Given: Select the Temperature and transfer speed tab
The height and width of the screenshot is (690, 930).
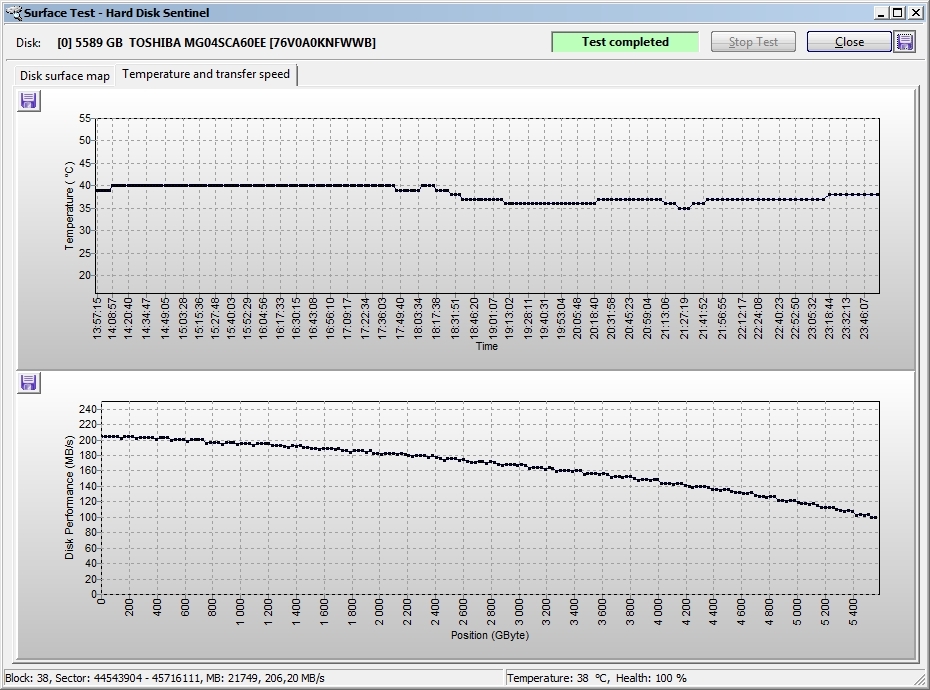Looking at the screenshot, I should pos(206,75).
